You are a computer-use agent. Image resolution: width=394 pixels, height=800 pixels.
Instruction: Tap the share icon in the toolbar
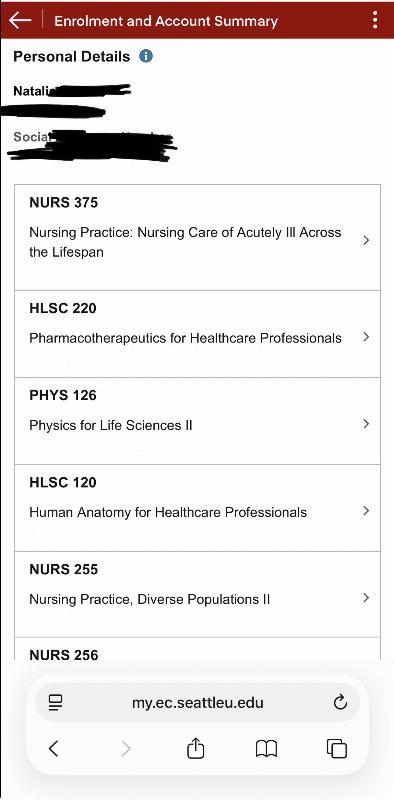195,748
